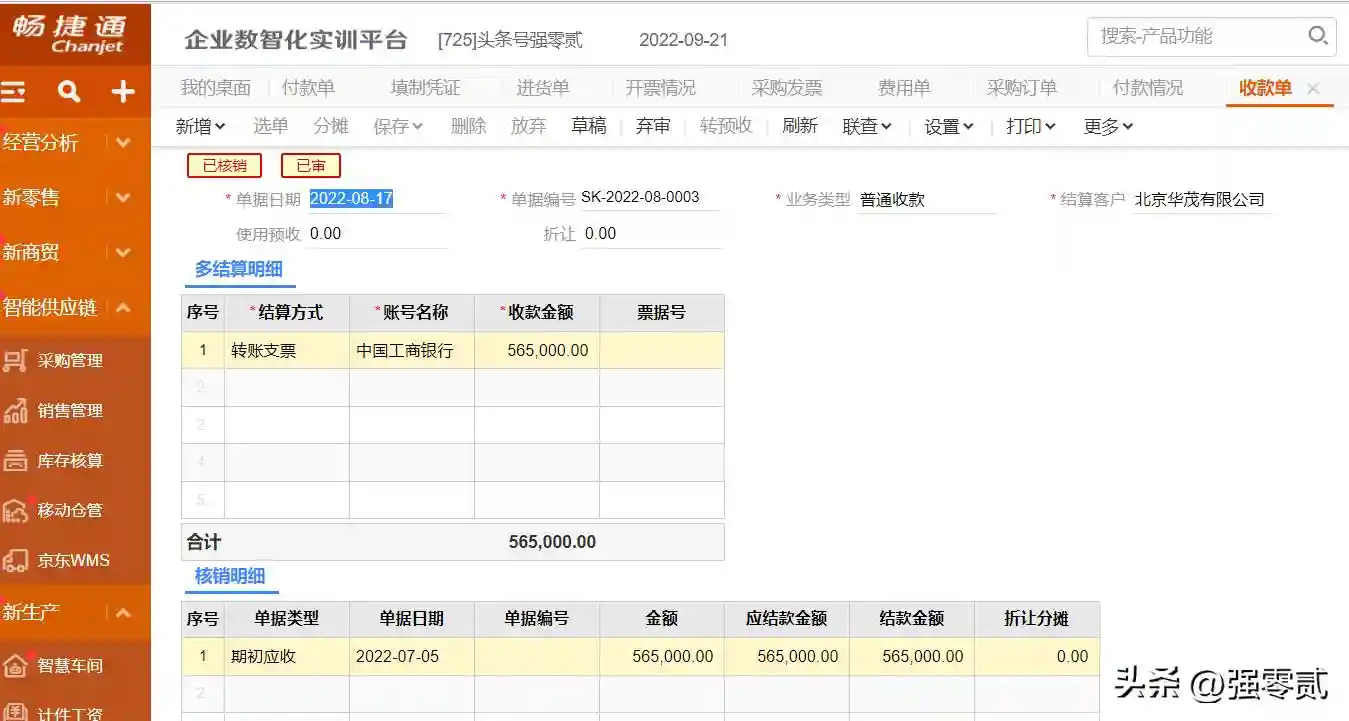The width and height of the screenshot is (1349, 721).
Task: Open 库存核算 module
Action: click(x=70, y=461)
